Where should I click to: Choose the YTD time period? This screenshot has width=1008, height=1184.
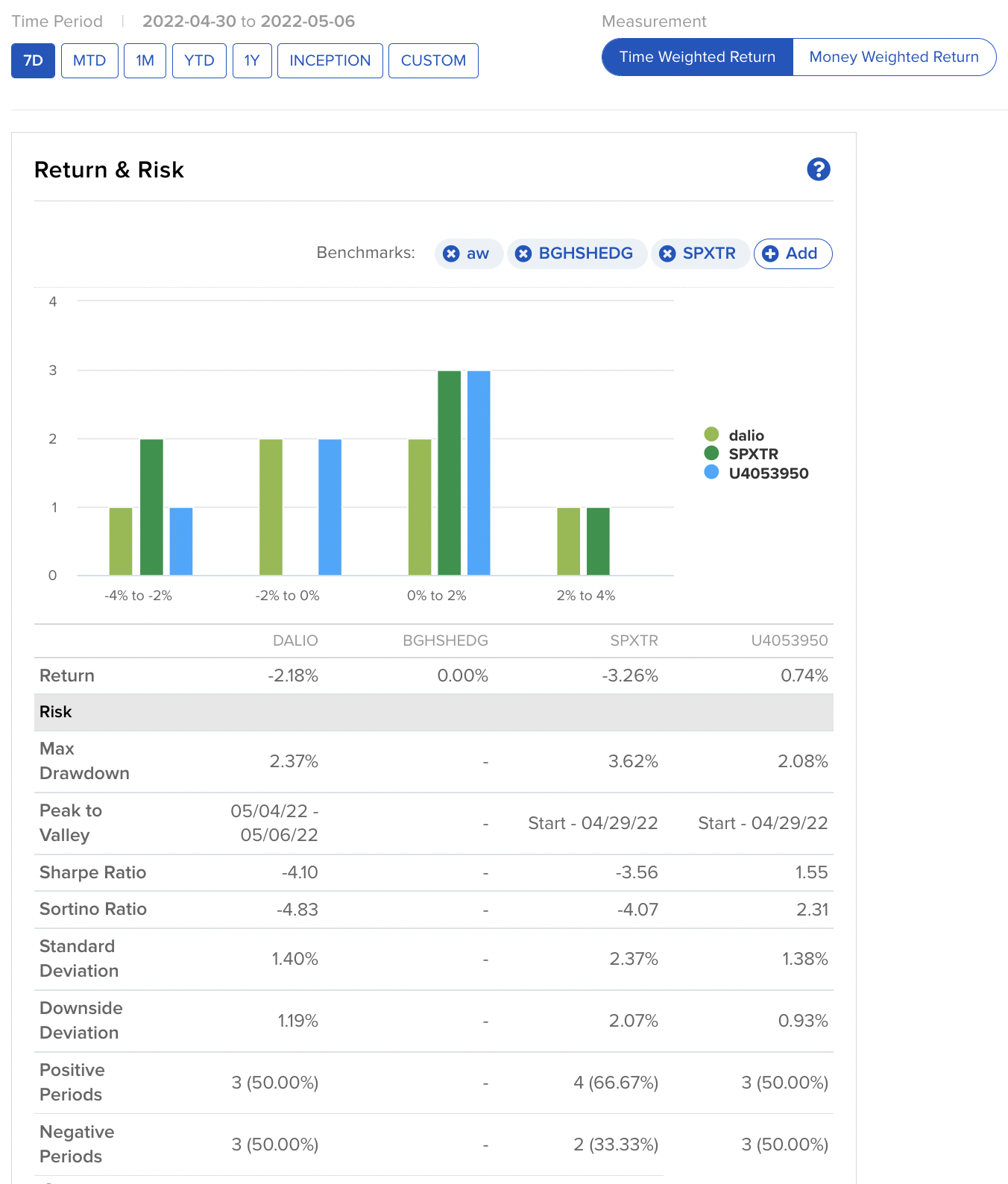click(x=199, y=60)
